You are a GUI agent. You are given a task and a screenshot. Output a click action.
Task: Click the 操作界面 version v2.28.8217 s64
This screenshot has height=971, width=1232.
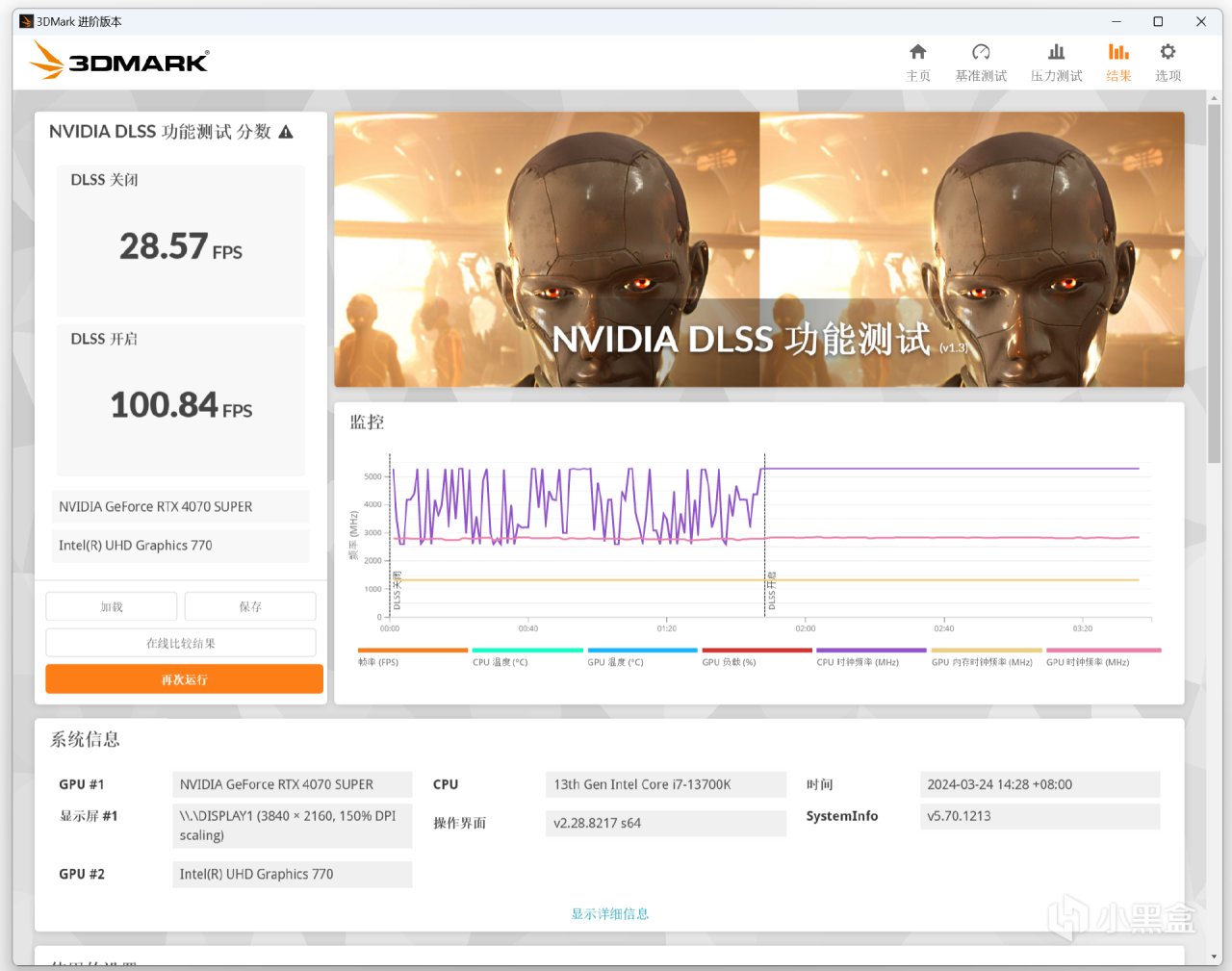[666, 823]
